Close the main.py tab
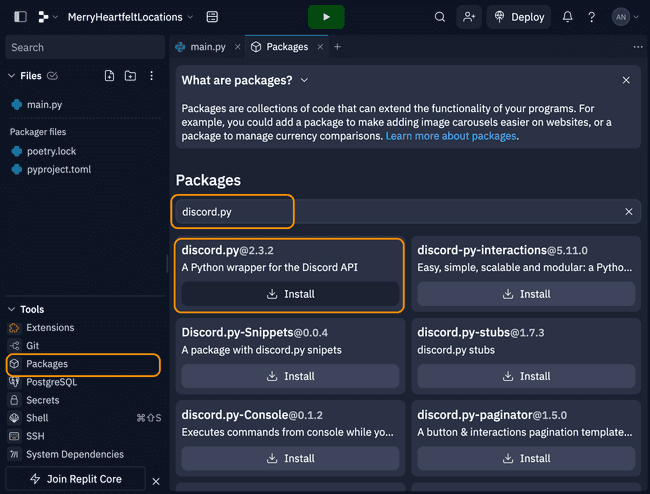Screen dimensions: 650x494 click(238, 47)
